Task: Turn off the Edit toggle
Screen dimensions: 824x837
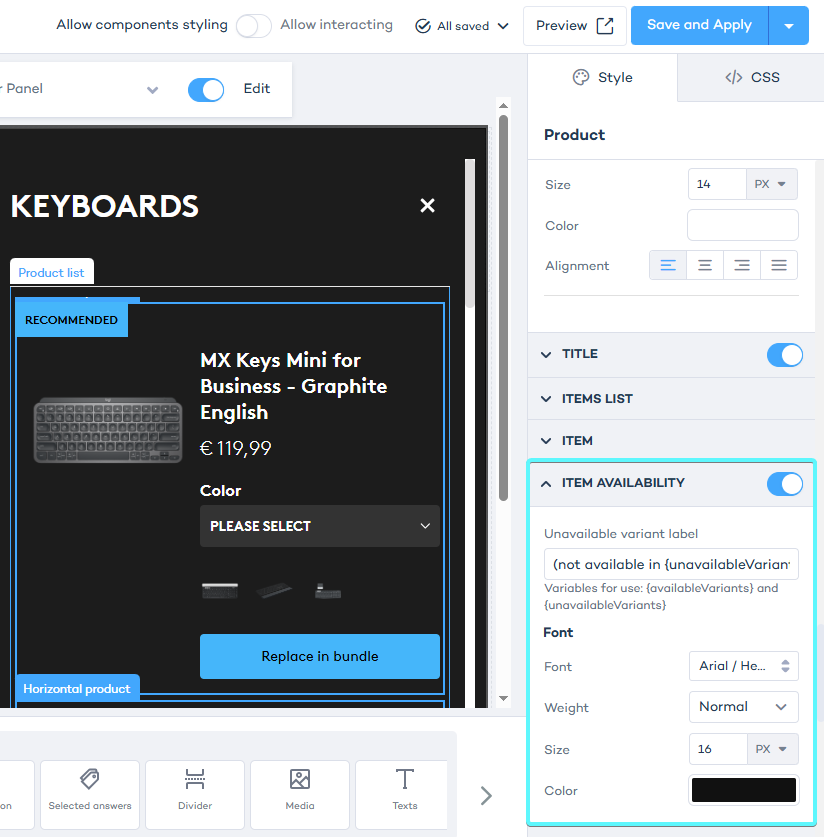Action: click(x=206, y=89)
